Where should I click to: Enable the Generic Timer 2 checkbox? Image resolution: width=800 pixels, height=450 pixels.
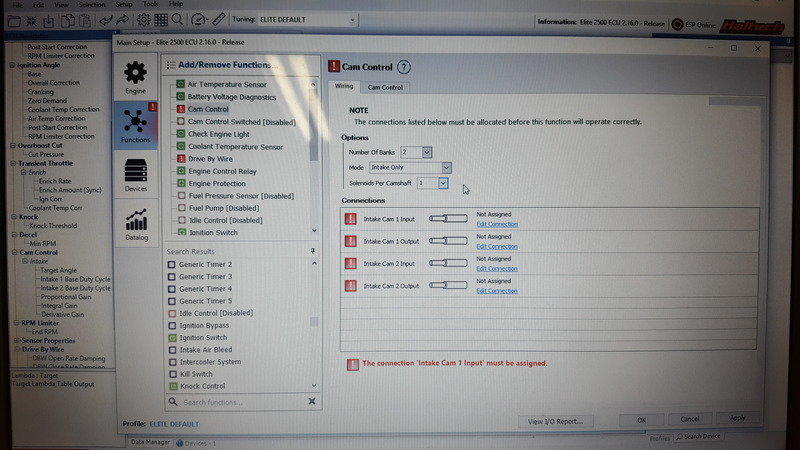171,264
